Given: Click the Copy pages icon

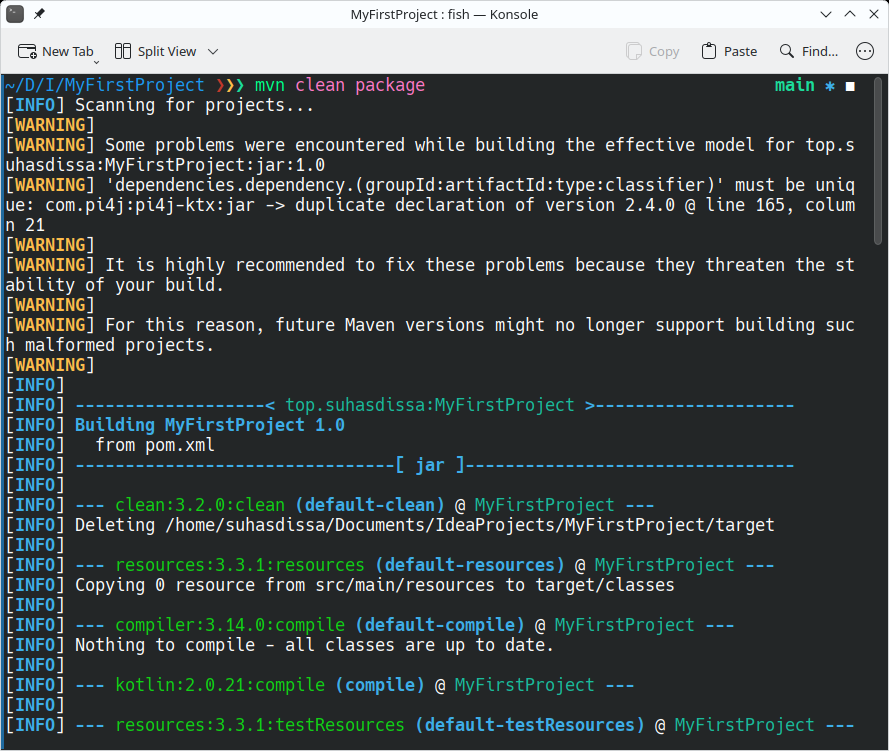Looking at the screenshot, I should pyautogui.click(x=634, y=52).
